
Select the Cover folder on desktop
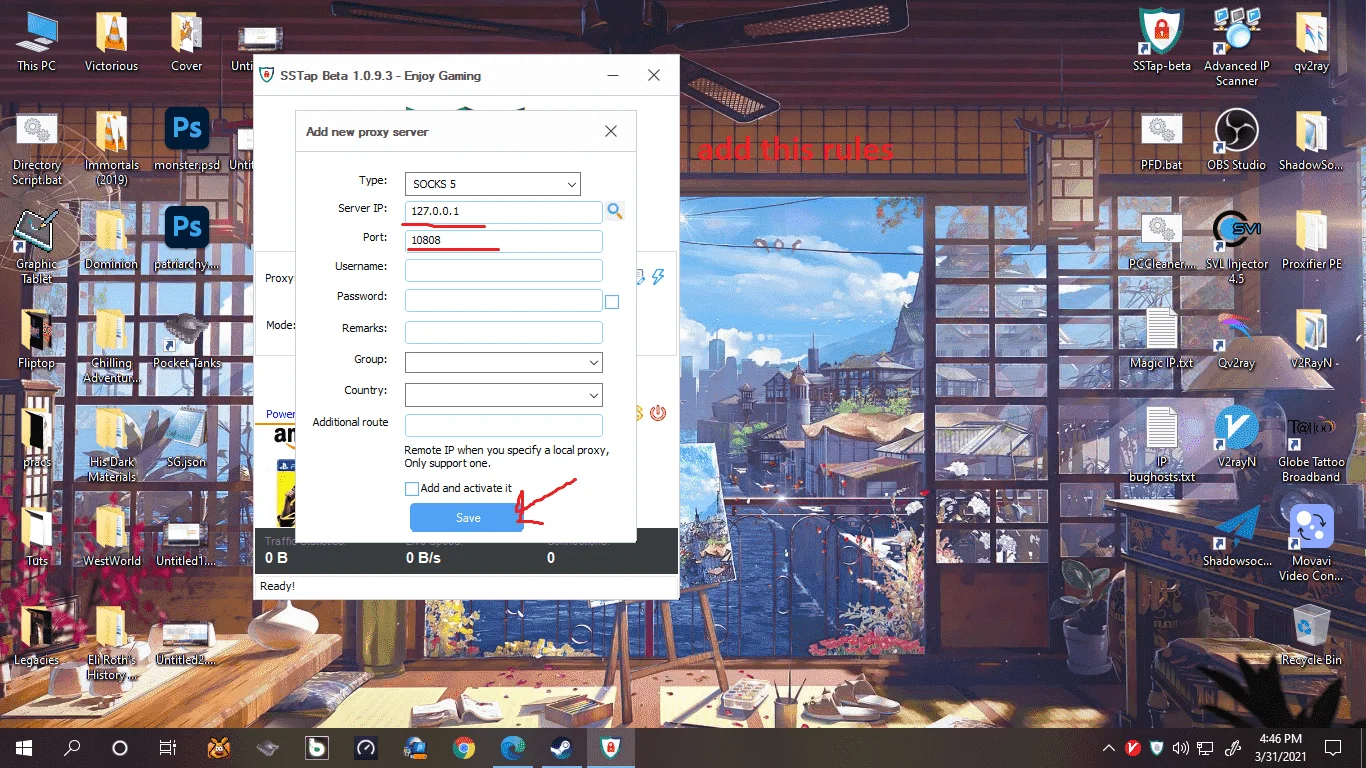tap(186, 41)
